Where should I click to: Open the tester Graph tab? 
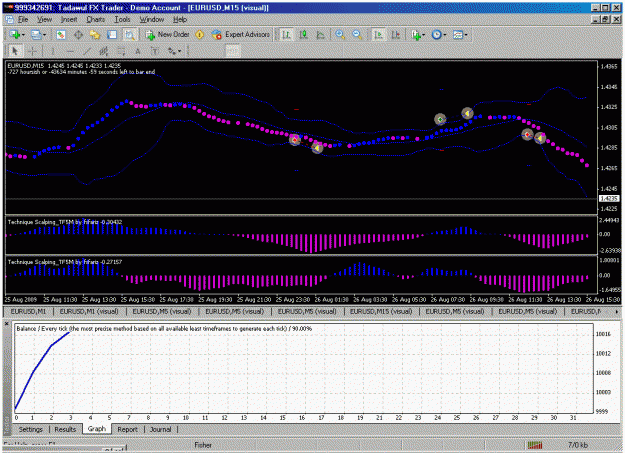(x=96, y=429)
